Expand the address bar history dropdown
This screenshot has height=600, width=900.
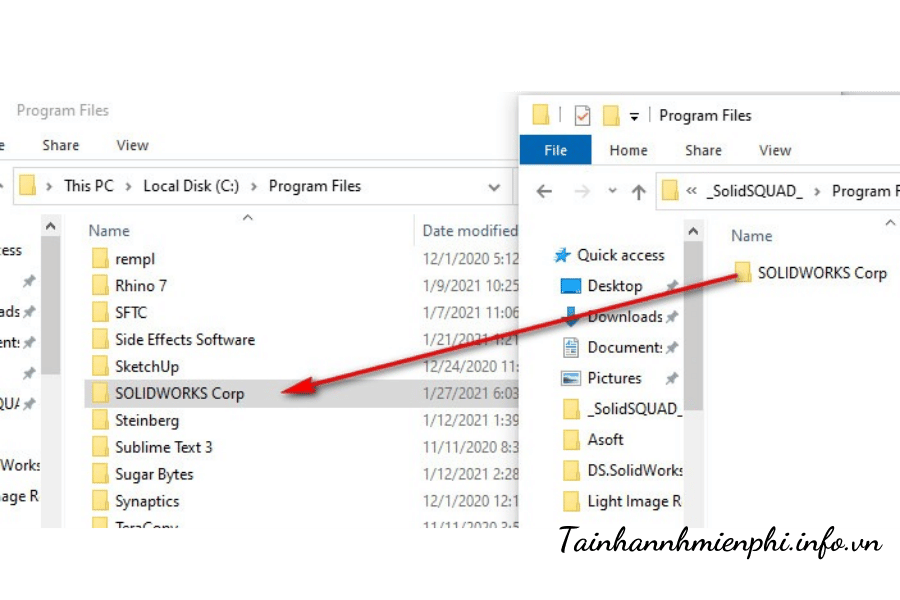pos(494,187)
